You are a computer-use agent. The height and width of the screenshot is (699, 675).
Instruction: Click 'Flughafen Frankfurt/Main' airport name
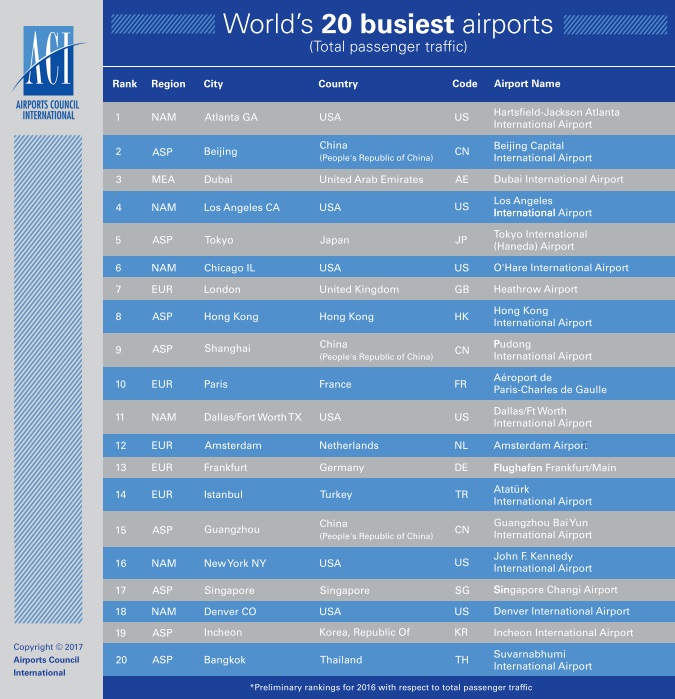(555, 468)
